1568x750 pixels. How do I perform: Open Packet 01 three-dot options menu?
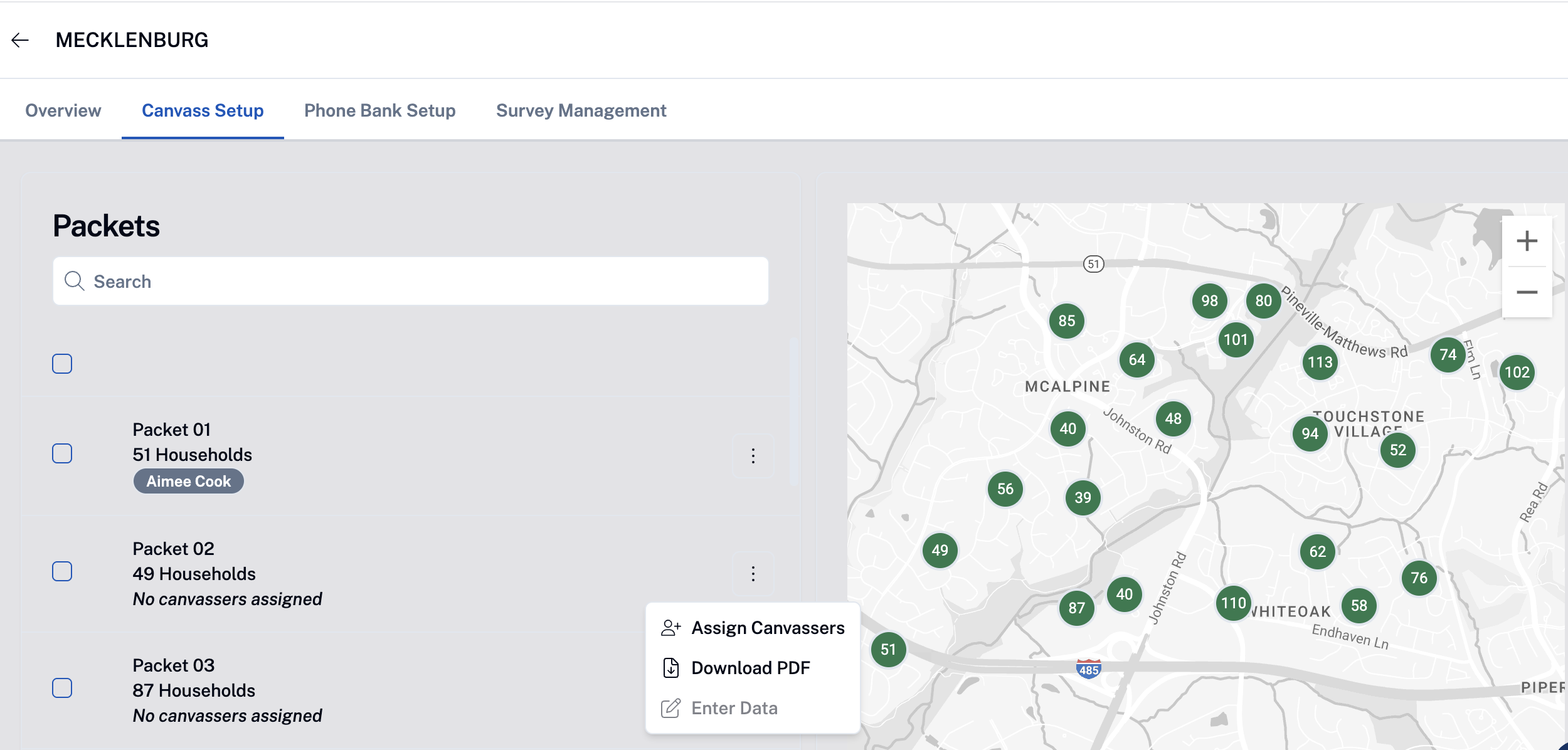pyautogui.click(x=753, y=456)
